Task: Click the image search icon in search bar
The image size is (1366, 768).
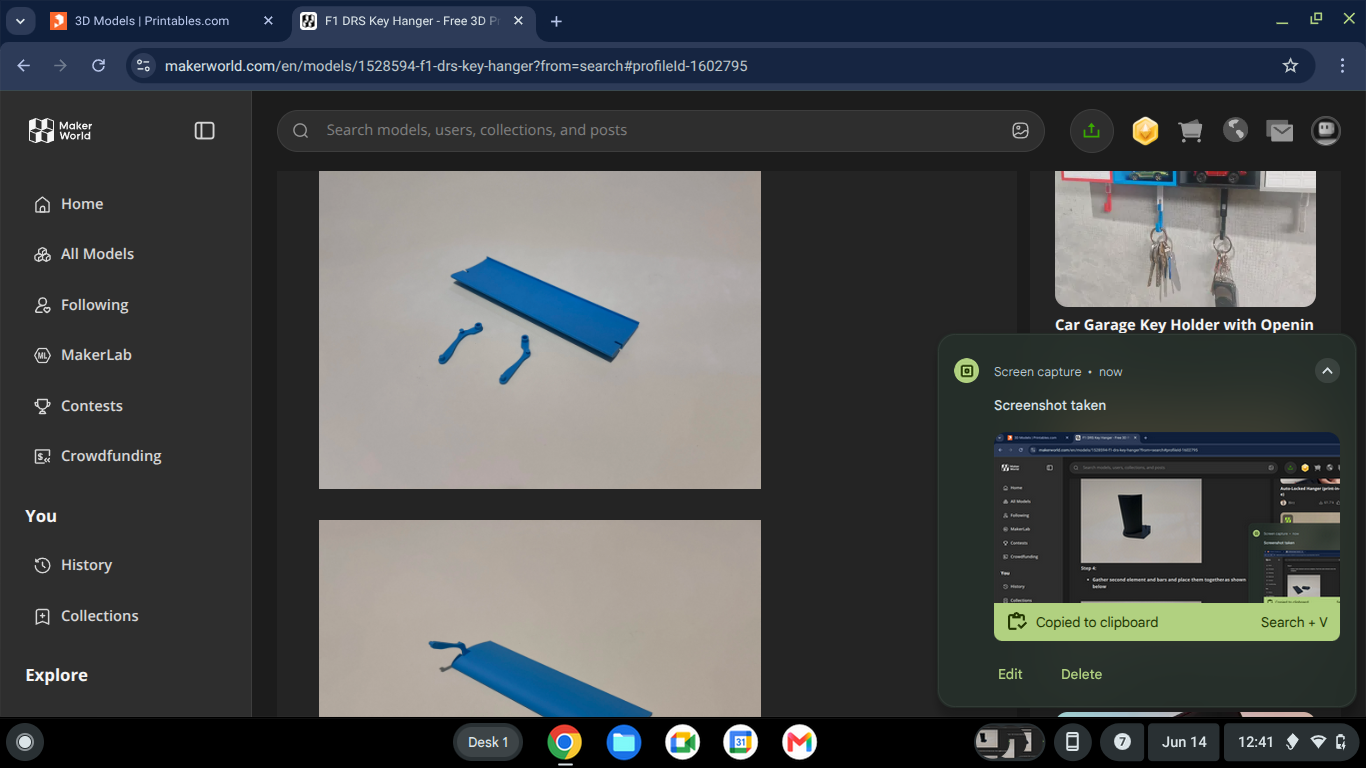Action: 1020,131
